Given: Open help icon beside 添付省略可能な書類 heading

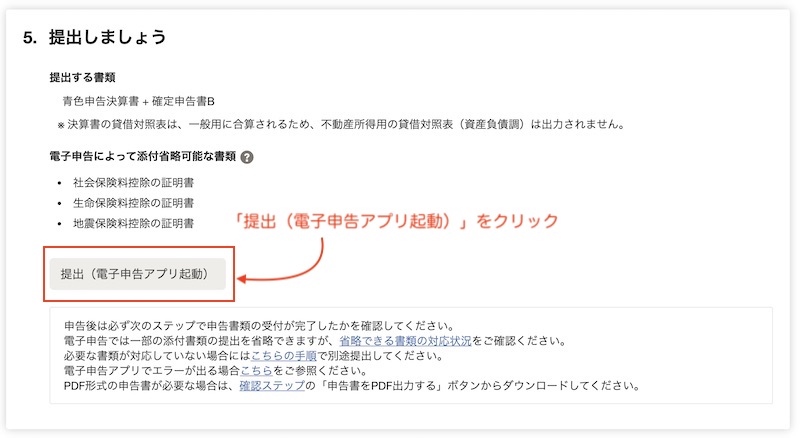Looking at the screenshot, I should pyautogui.click(x=247, y=157).
